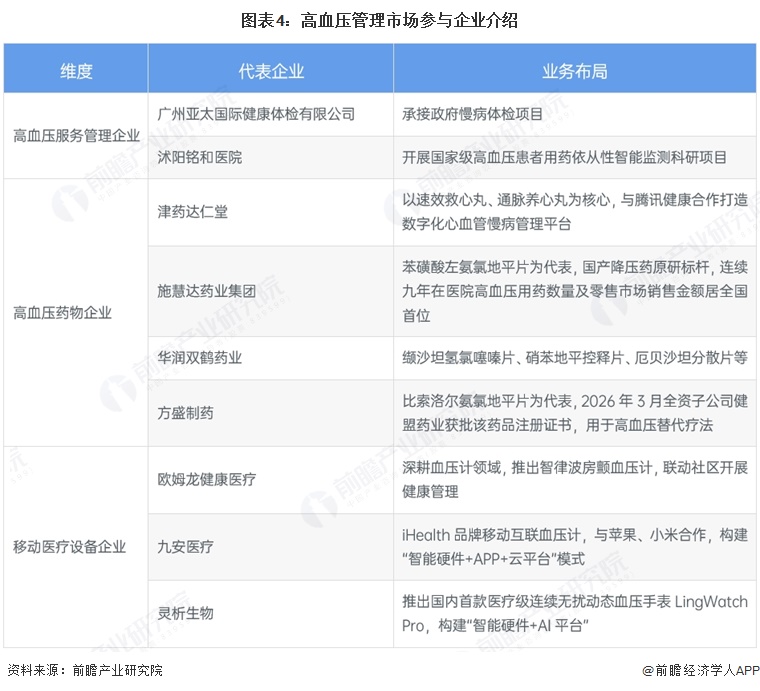Click the iHealth 品牌移动互联血压计 description
Screen dimensions: 760x691
point(575,547)
